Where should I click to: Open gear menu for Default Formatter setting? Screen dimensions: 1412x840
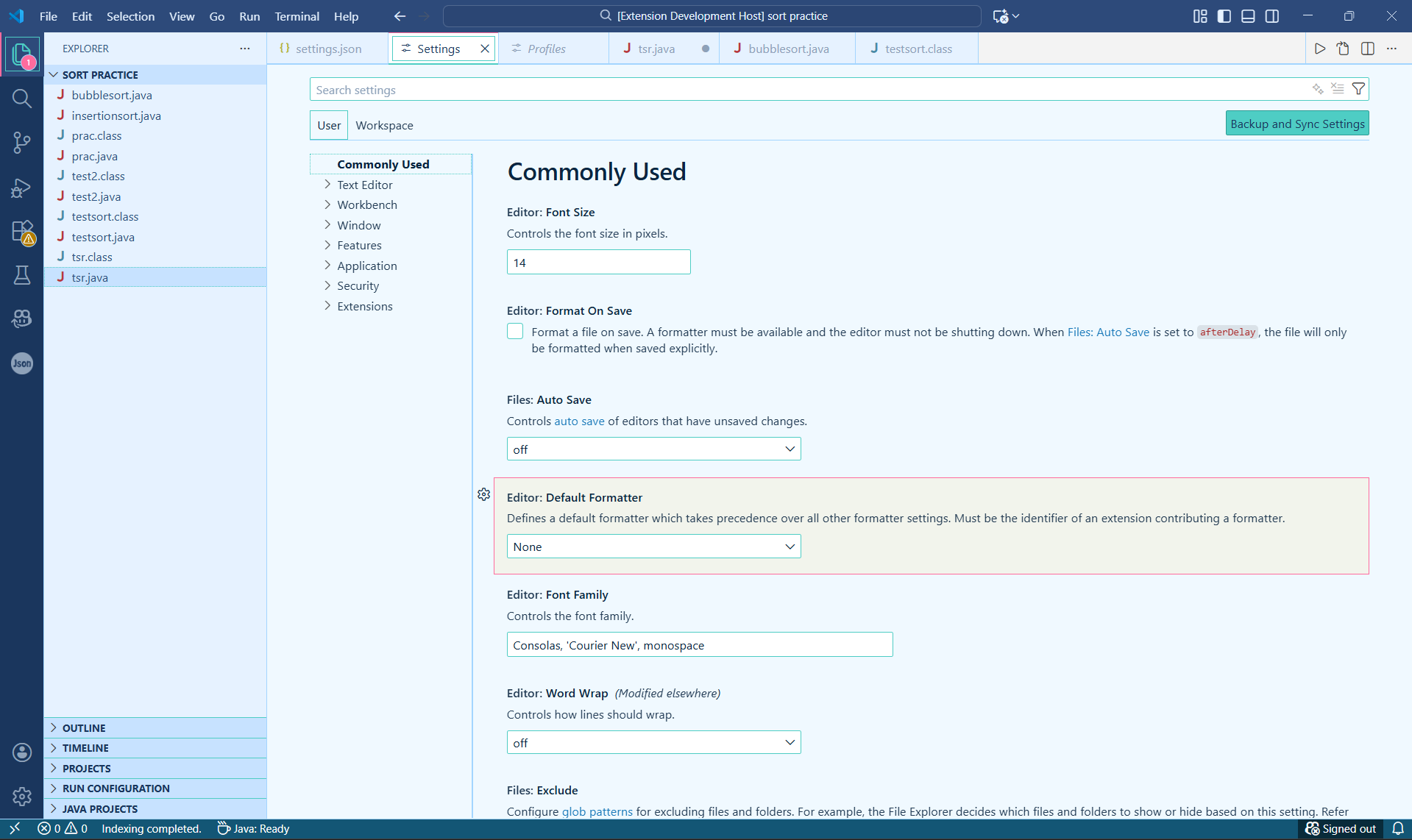[x=483, y=494]
